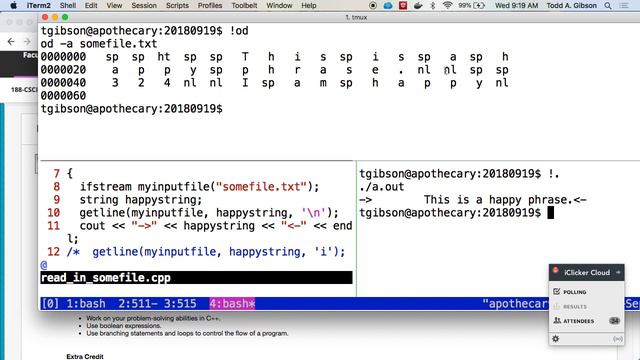
Task: Select tmux window 3:515 in status bar
Action: coord(180,304)
